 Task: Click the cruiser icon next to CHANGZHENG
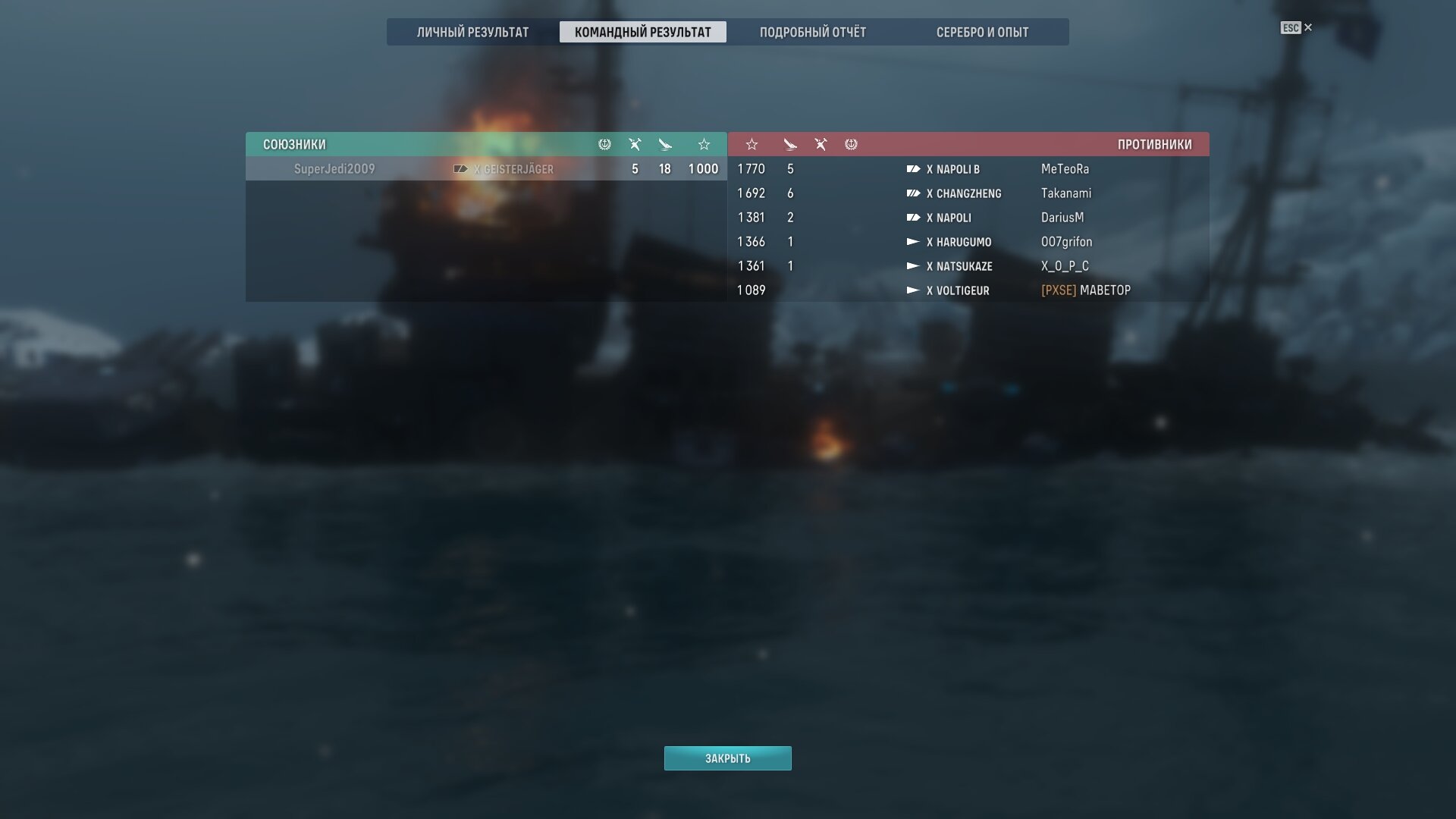coord(913,193)
